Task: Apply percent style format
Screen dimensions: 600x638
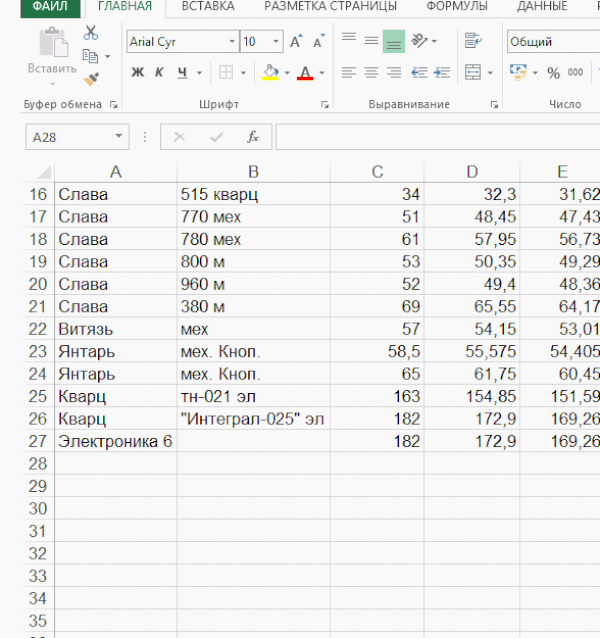Action: (553, 73)
